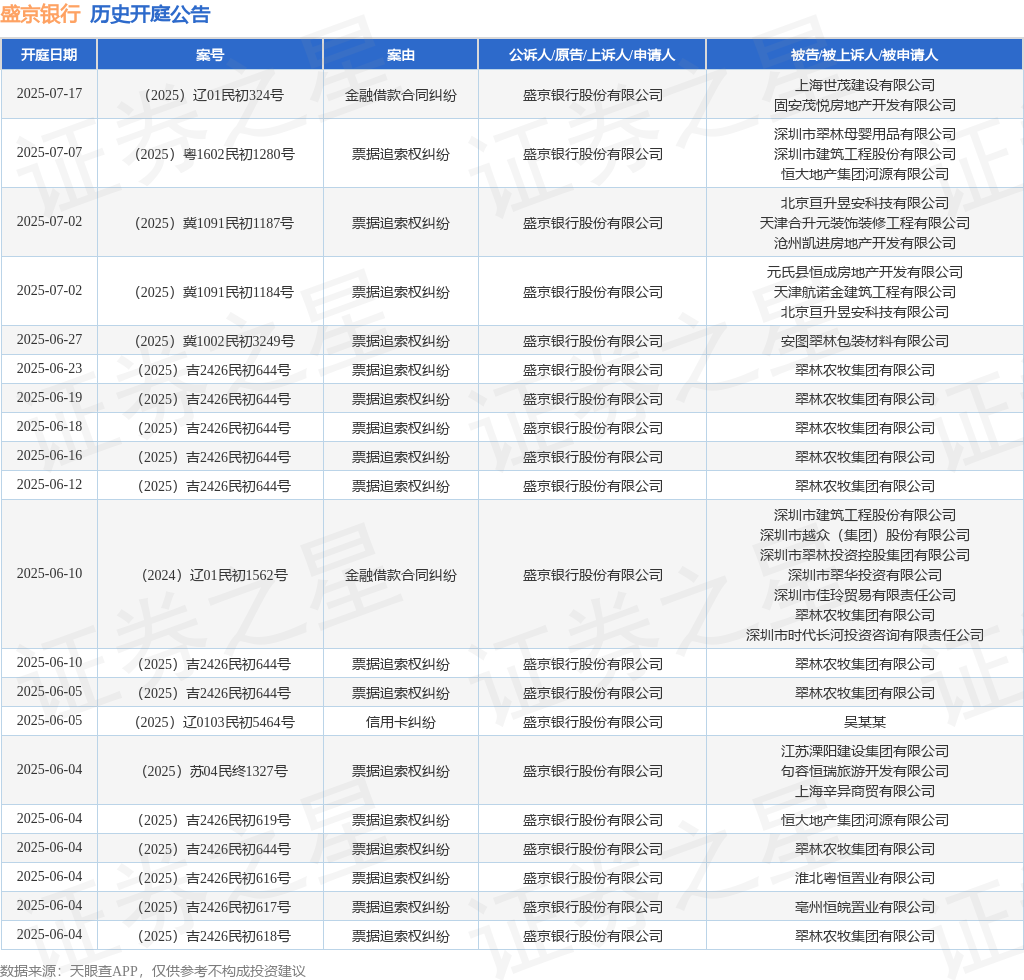Click date cell 2025-06-16
1024x980 pixels.
click(x=50, y=455)
